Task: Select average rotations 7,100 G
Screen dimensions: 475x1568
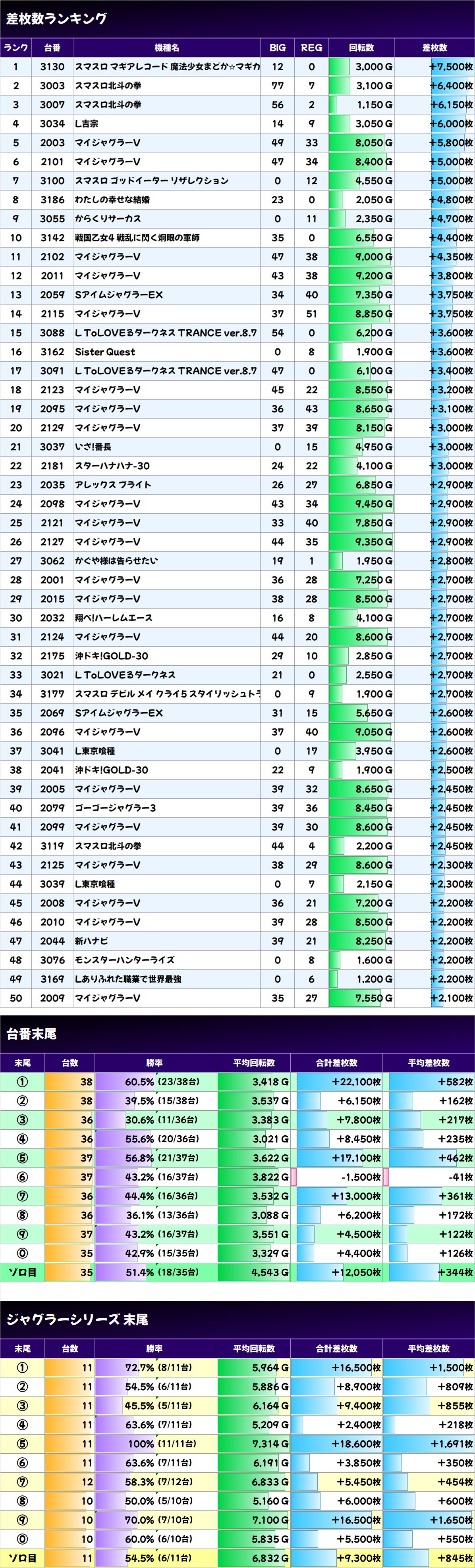Action: [270, 1519]
